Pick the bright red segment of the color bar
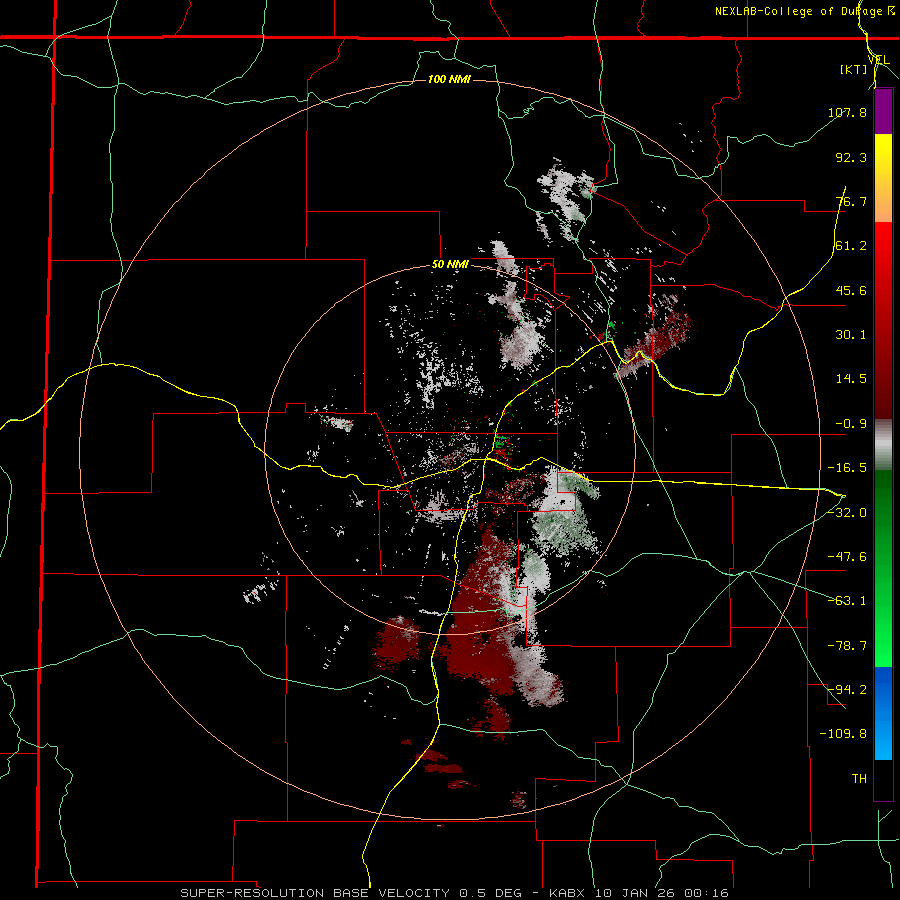Image resolution: width=900 pixels, height=900 pixels. click(x=883, y=244)
